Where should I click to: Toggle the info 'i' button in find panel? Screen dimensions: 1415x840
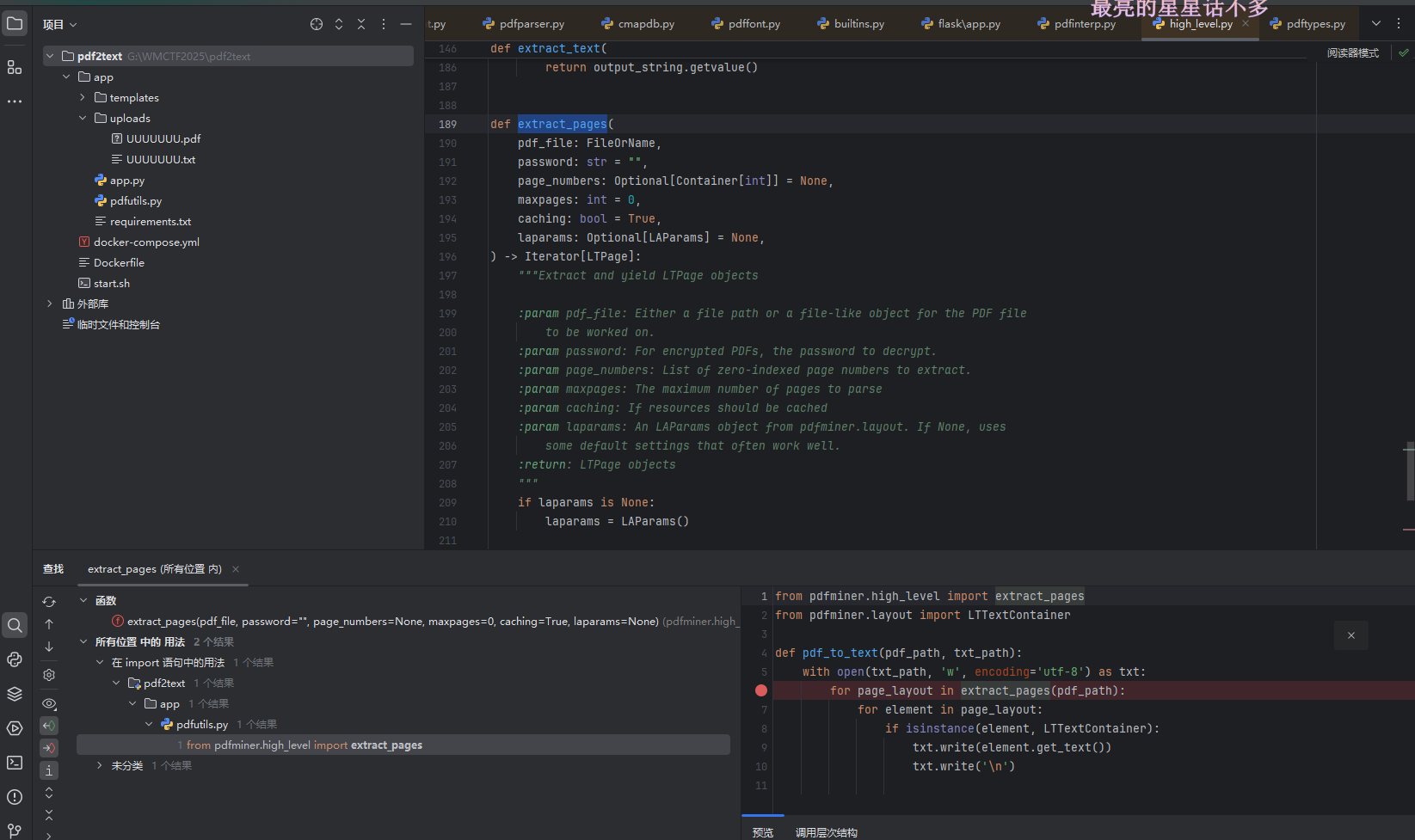[x=49, y=770]
